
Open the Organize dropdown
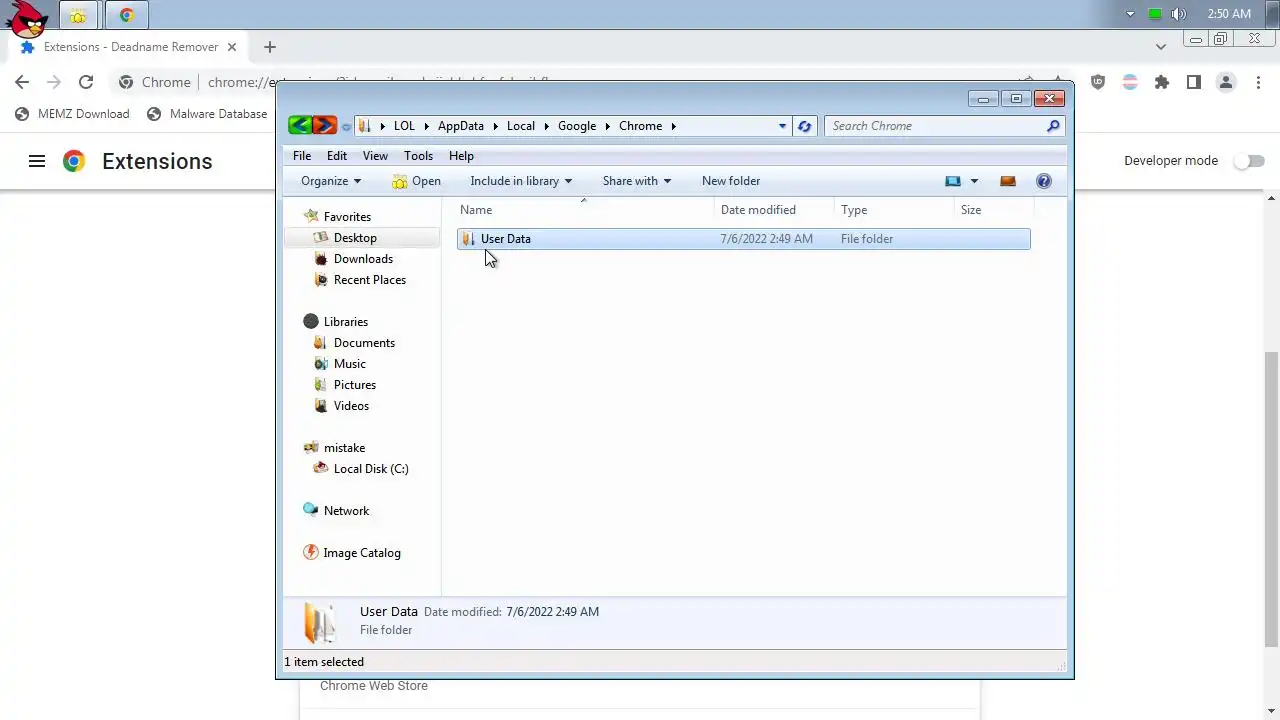331,181
